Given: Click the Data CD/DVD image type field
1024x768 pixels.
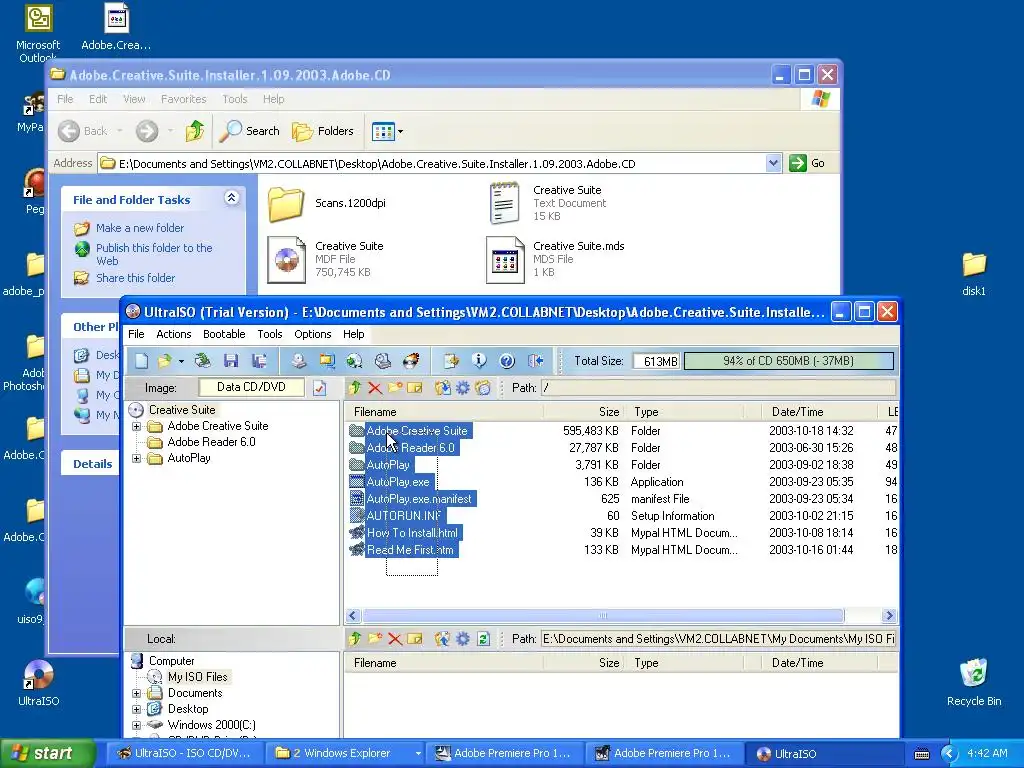Looking at the screenshot, I should (251, 387).
